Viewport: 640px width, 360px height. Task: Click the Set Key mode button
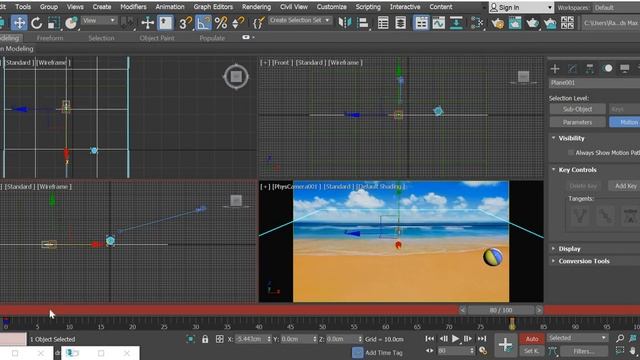(x=532, y=351)
